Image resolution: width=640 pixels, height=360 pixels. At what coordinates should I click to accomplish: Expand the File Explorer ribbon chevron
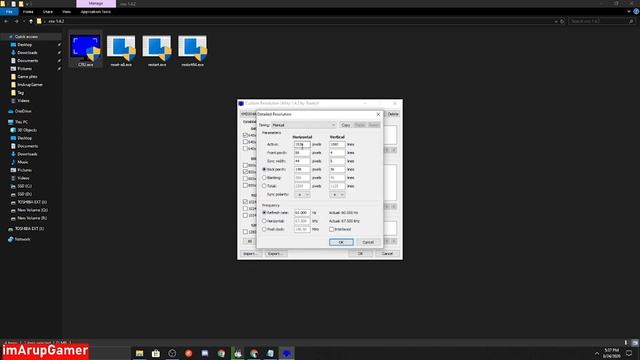(x=629, y=12)
